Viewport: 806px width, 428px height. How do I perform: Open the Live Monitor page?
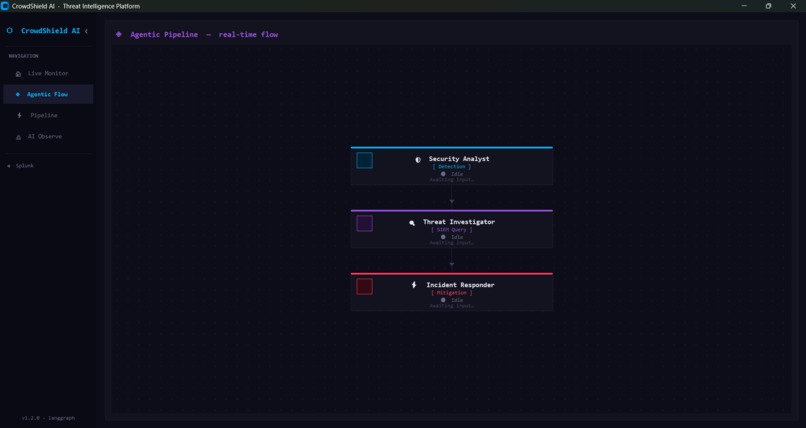click(x=48, y=73)
